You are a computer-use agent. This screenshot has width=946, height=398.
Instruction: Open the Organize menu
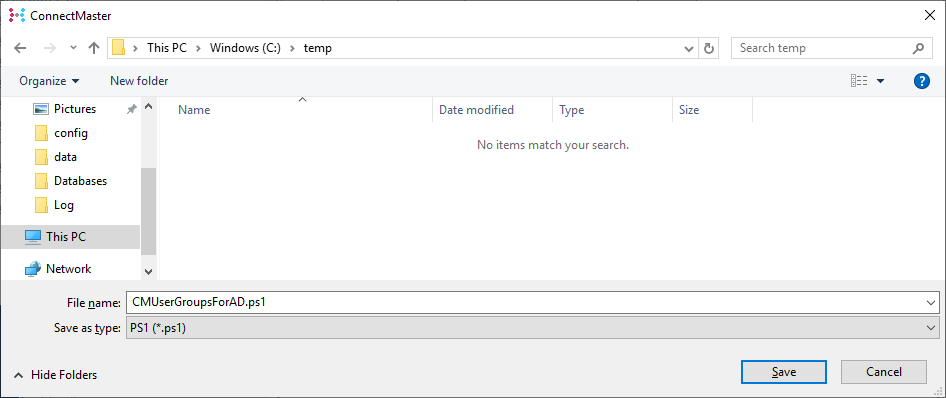[49, 81]
